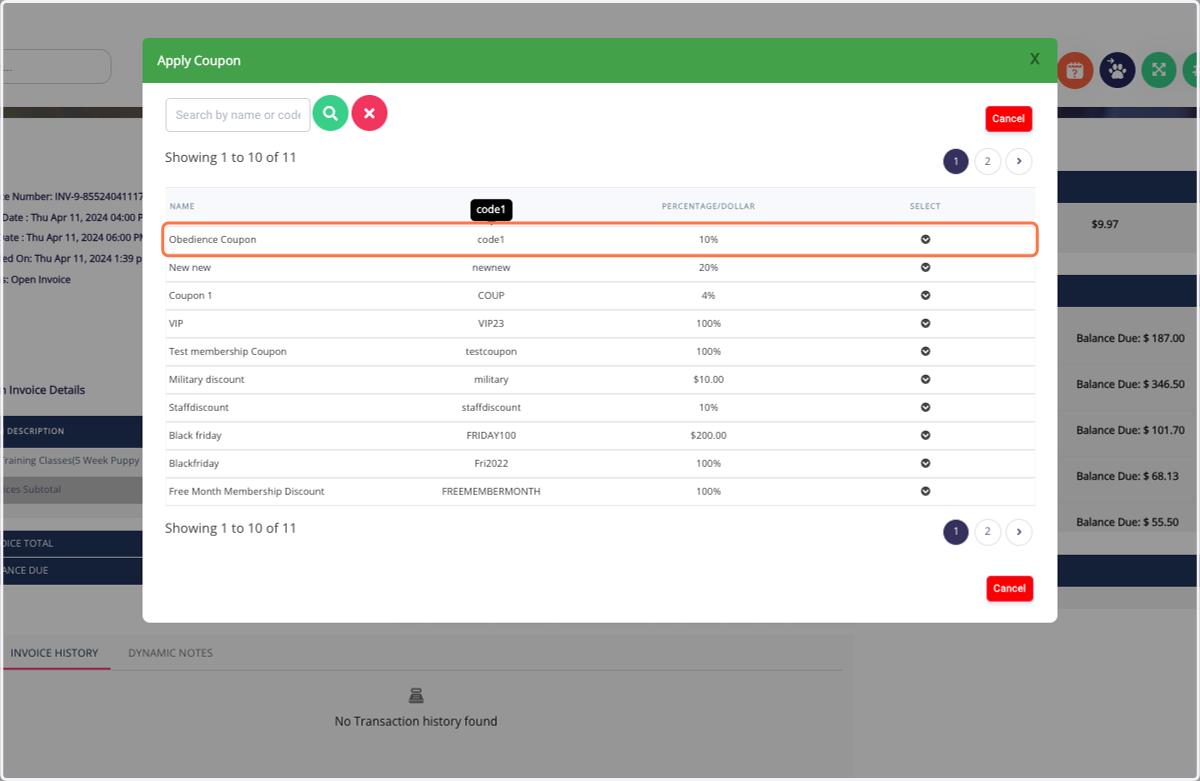Click the FRIDAY100 code cell

point(491,436)
